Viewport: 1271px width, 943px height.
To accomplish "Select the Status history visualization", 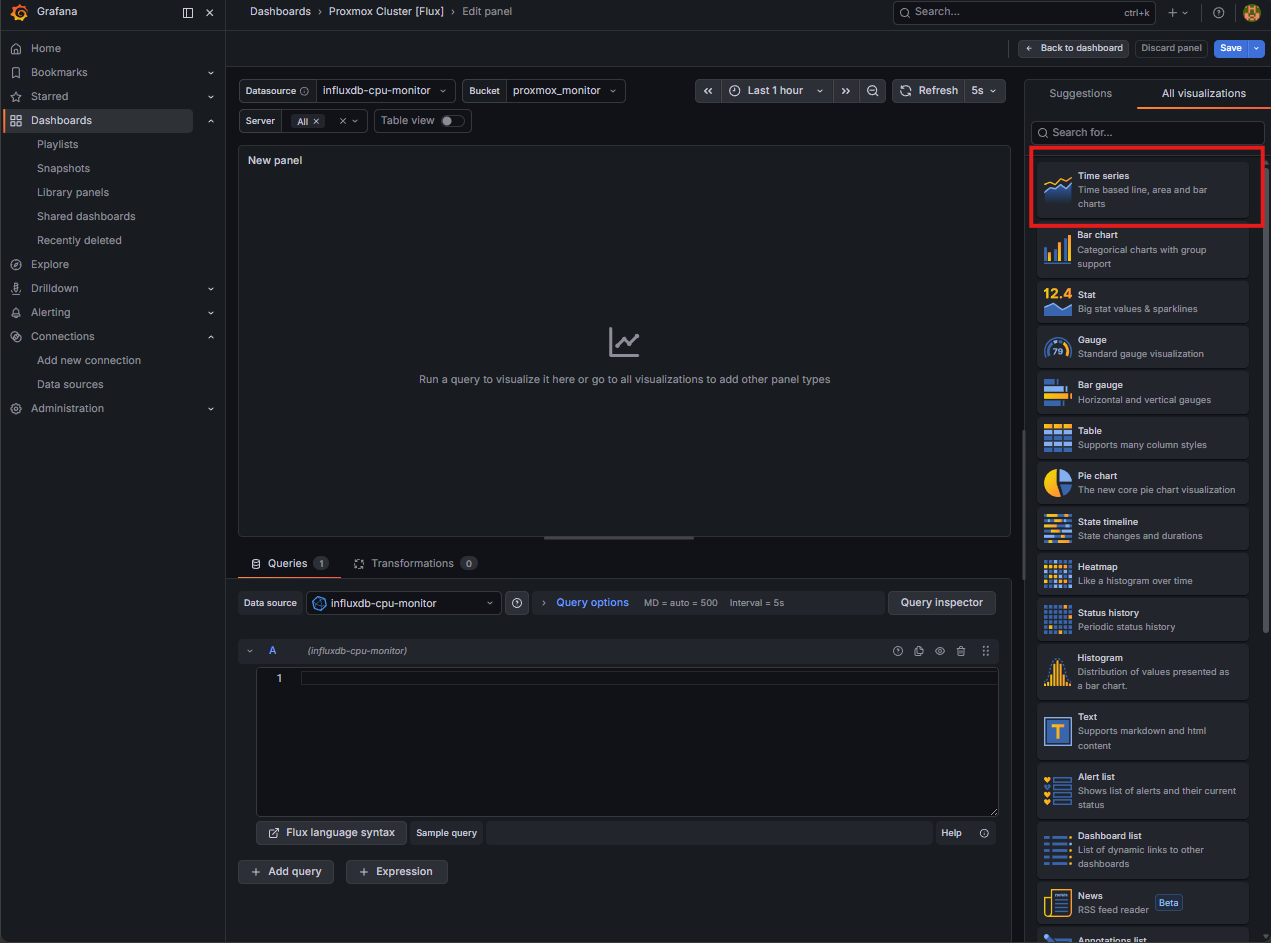I will (x=1143, y=619).
